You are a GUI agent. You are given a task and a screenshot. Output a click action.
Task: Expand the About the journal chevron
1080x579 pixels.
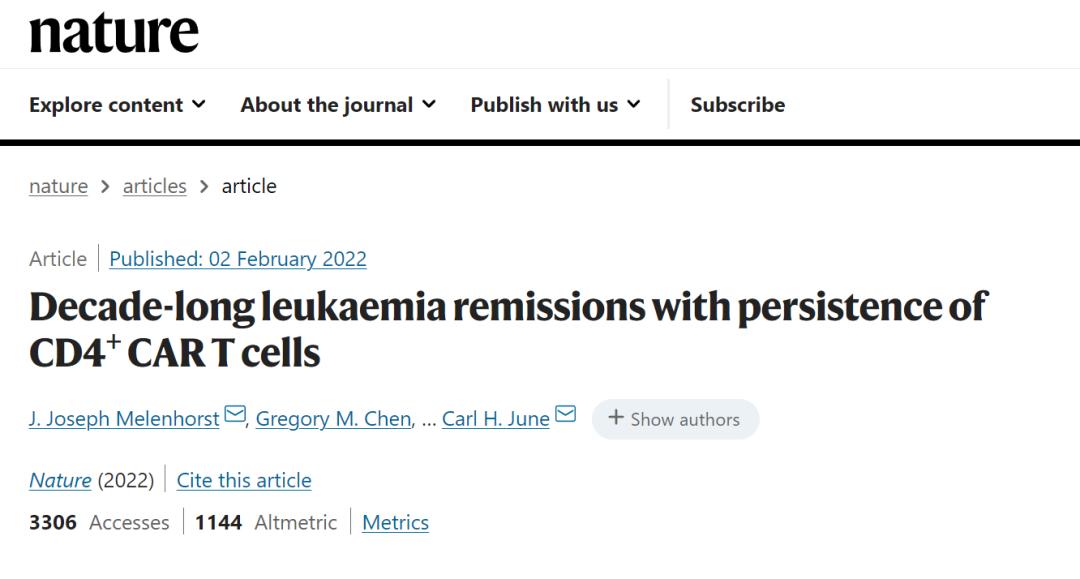tap(428, 105)
